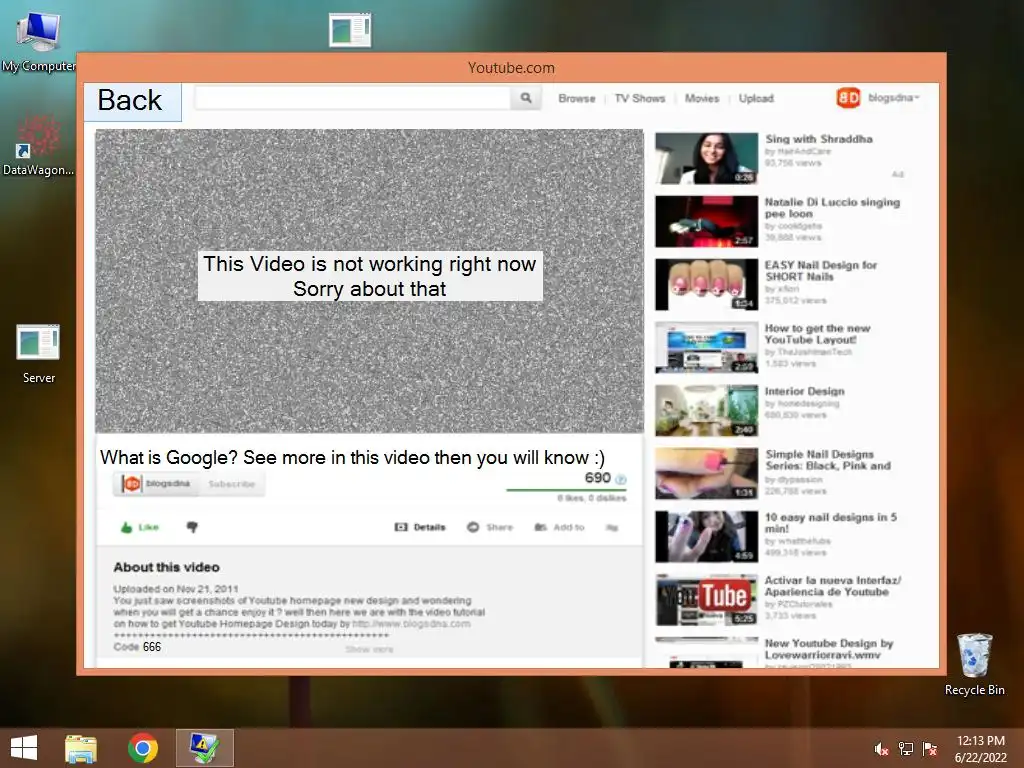The width and height of the screenshot is (1024, 768).
Task: Click the Add to option
Action: tap(560, 527)
